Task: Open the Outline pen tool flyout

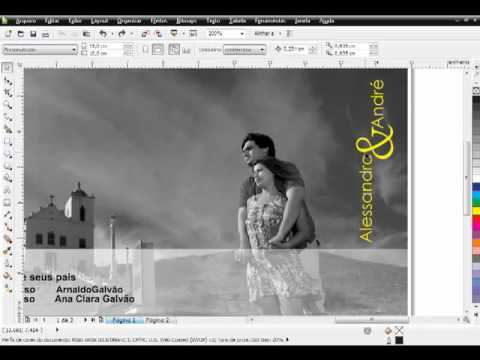Action: click(7, 264)
